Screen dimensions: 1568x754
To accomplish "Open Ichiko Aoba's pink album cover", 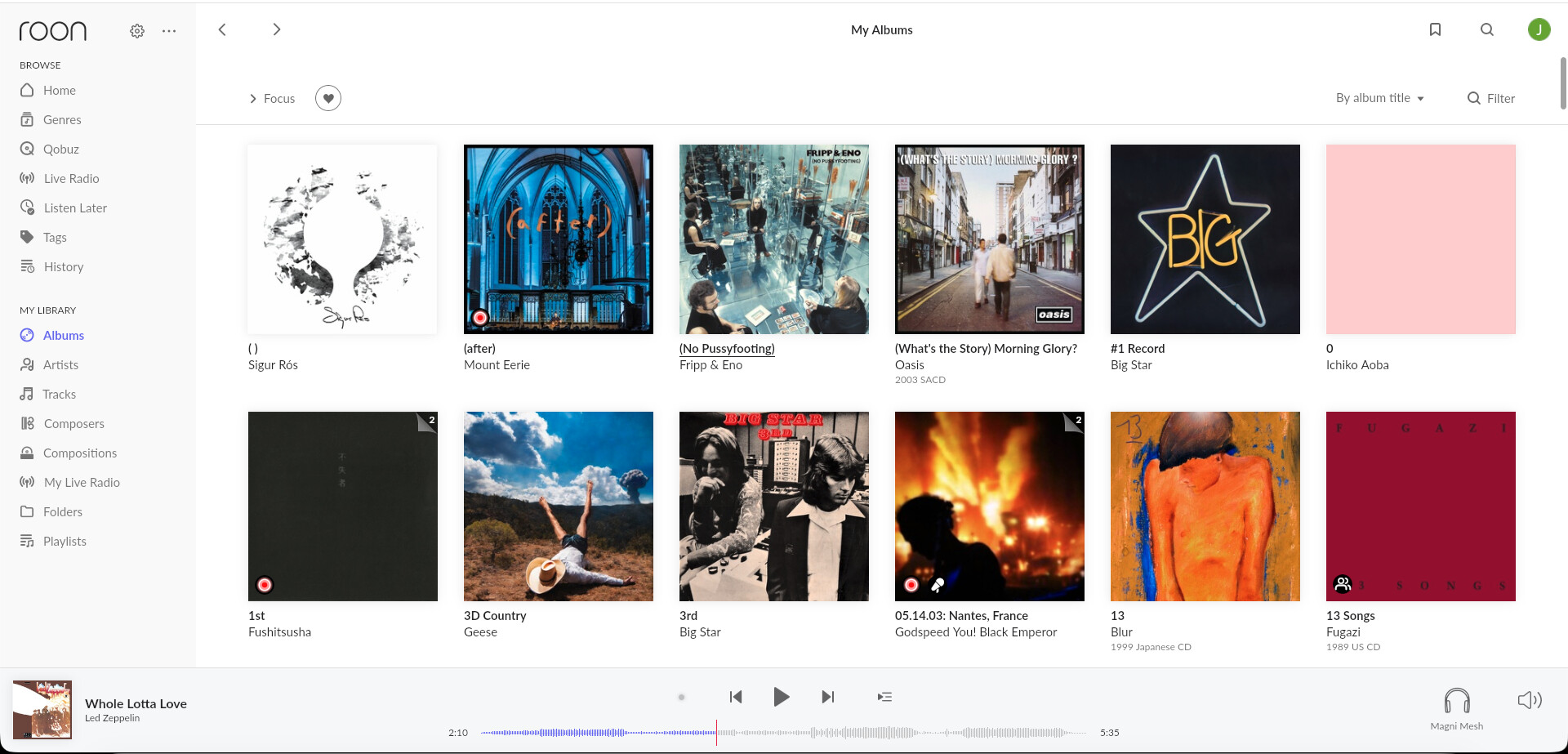I will pos(1421,239).
